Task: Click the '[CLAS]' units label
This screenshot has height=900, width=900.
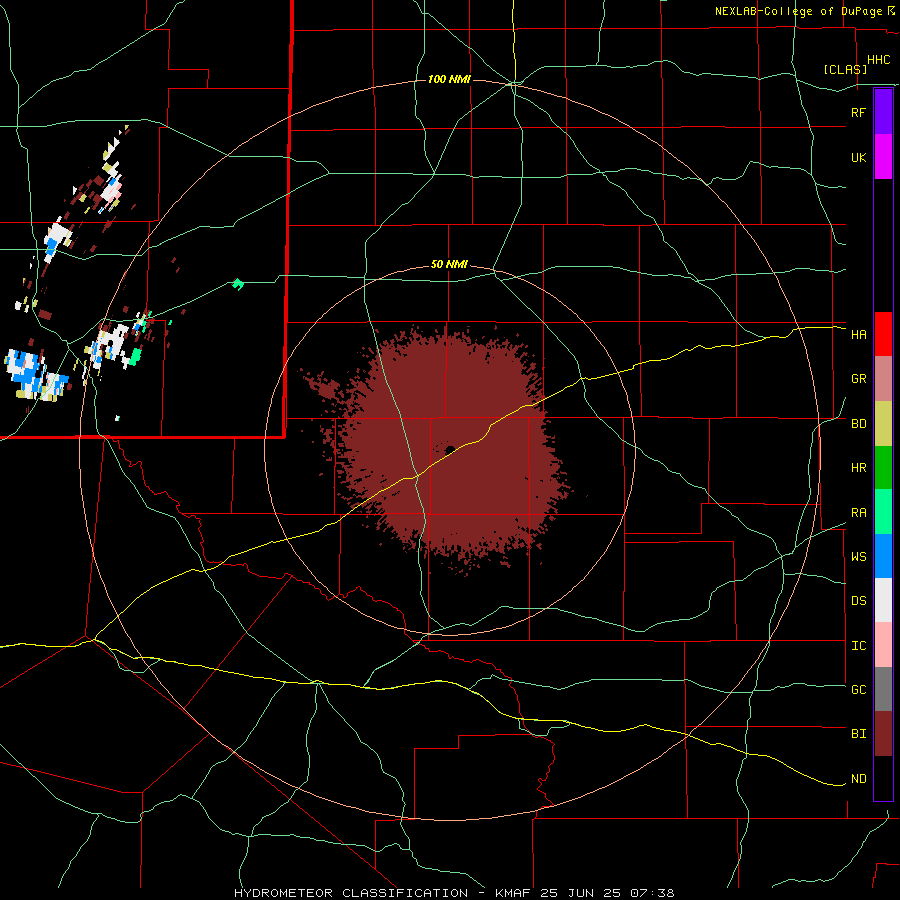Action: [x=845, y=69]
